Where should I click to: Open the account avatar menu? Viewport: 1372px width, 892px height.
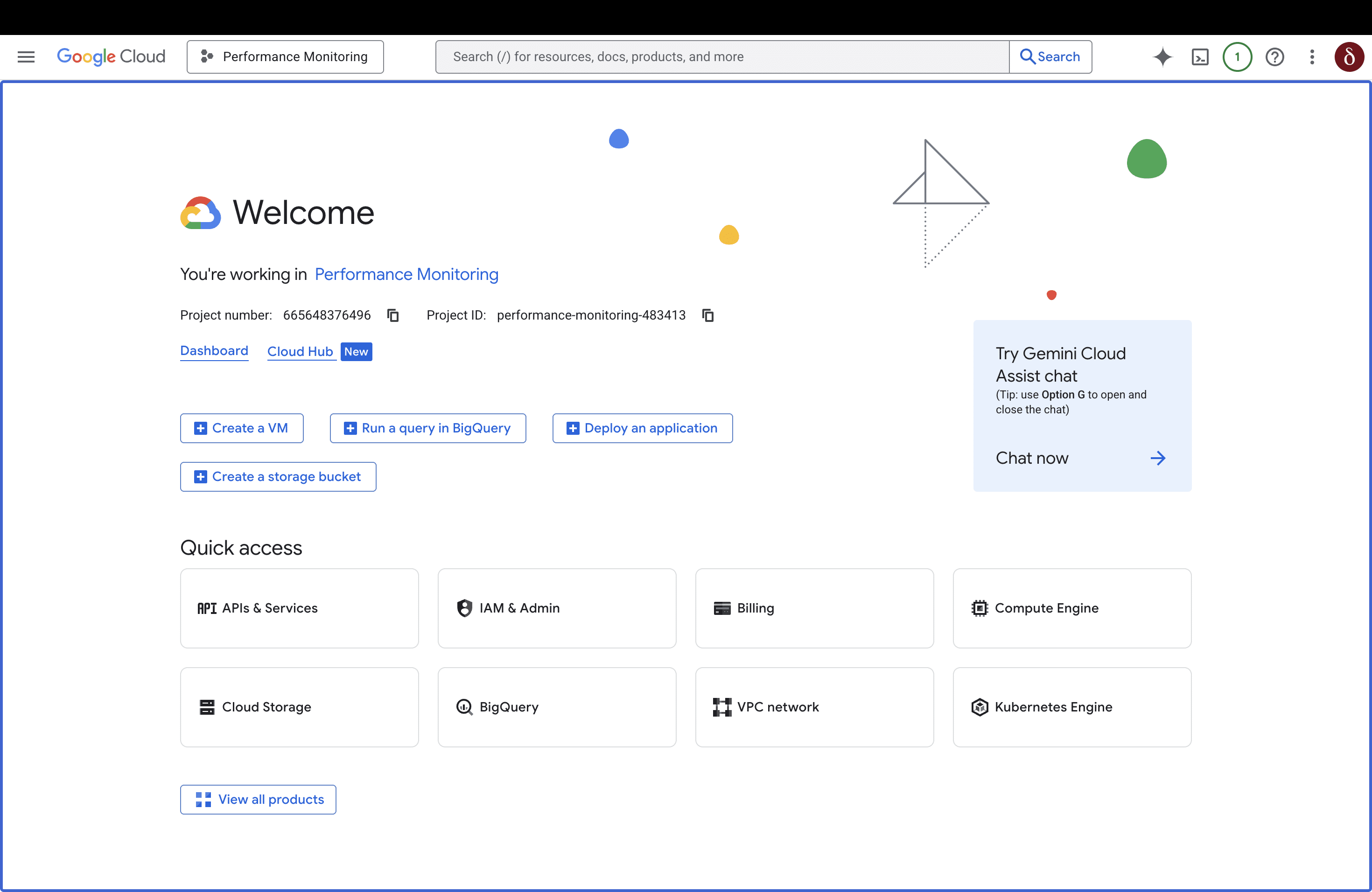(1349, 56)
